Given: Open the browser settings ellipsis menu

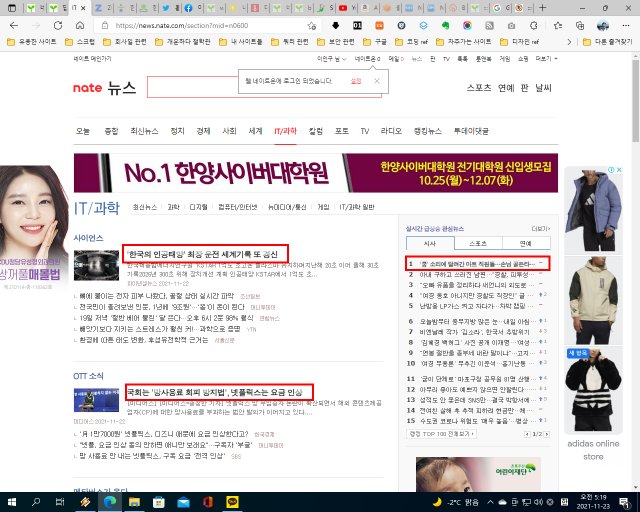Looking at the screenshot, I should coord(625,25).
